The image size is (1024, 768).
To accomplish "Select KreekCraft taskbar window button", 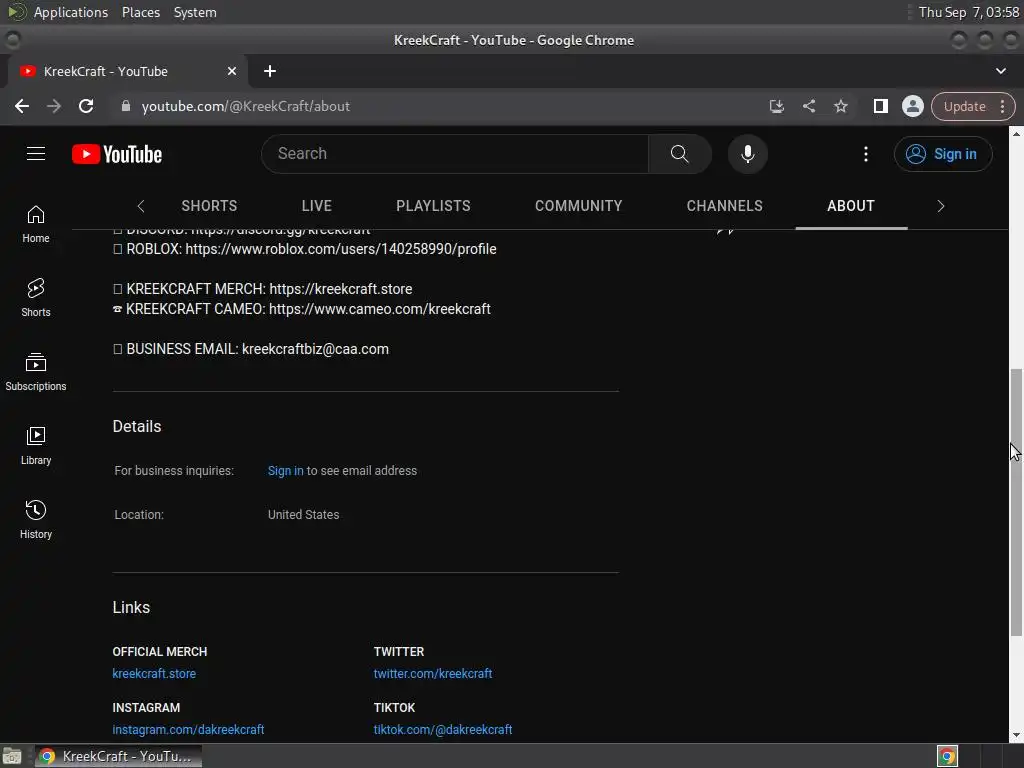I will [118, 756].
